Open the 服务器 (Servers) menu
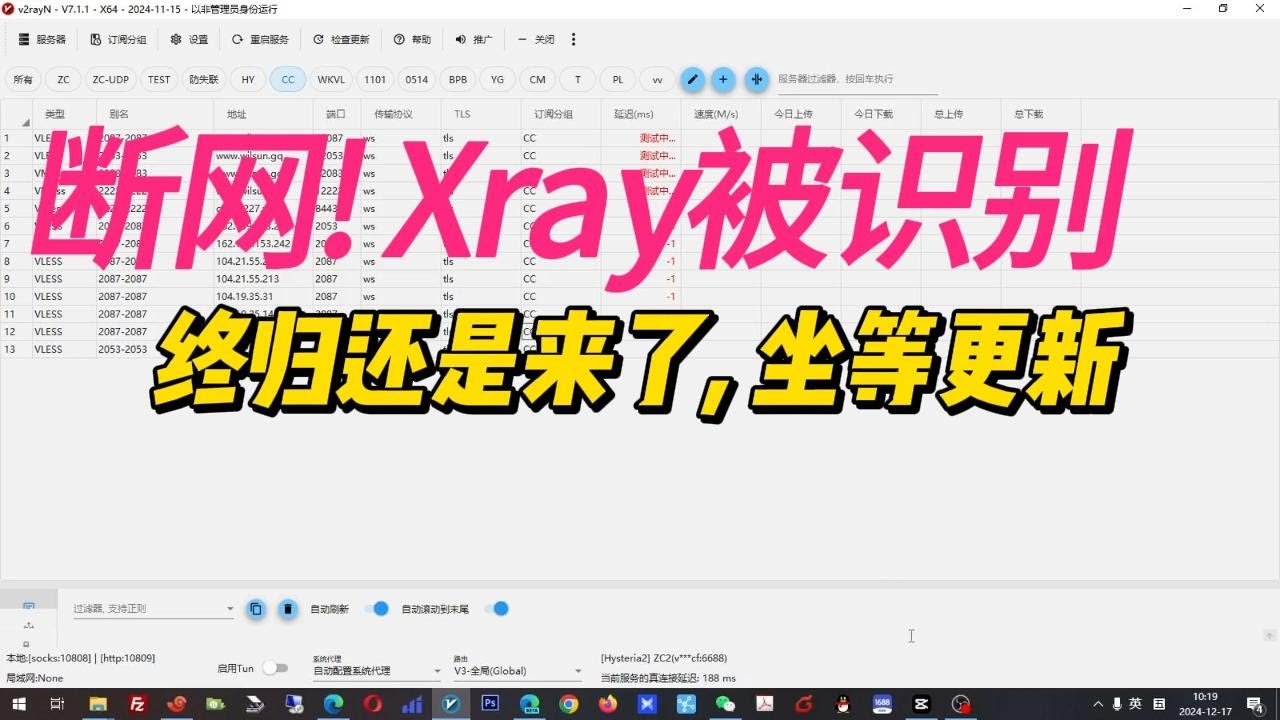This screenshot has width=1280, height=720. [42, 40]
